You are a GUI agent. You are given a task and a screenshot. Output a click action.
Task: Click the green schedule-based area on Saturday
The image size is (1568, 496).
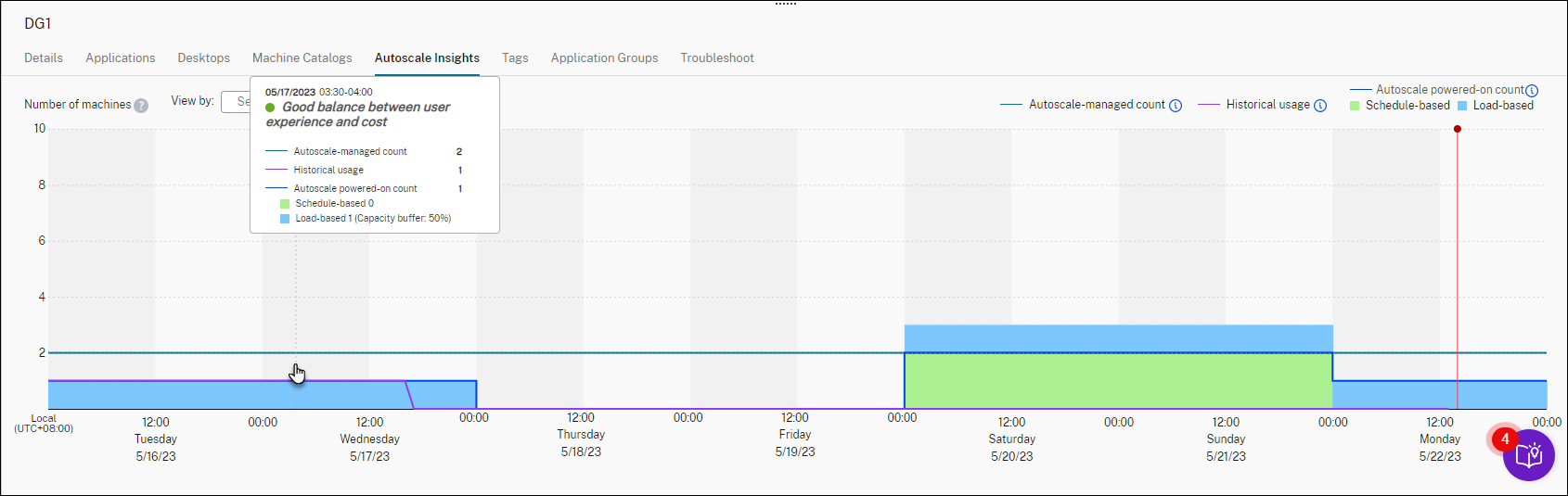click(x=1011, y=381)
